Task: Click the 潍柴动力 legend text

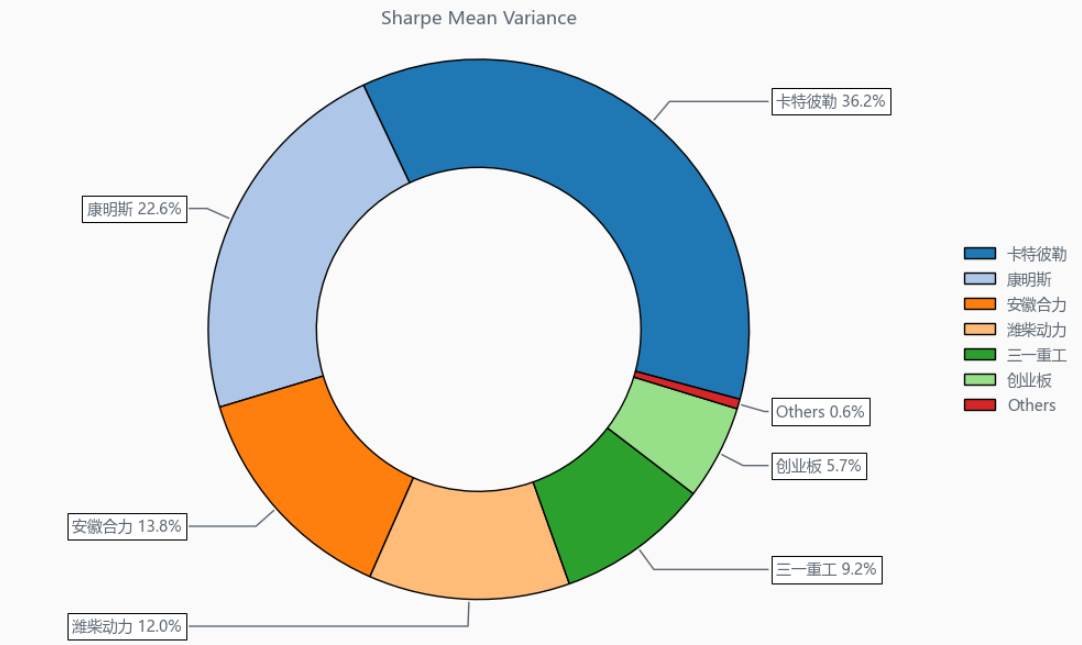Action: (x=1036, y=330)
